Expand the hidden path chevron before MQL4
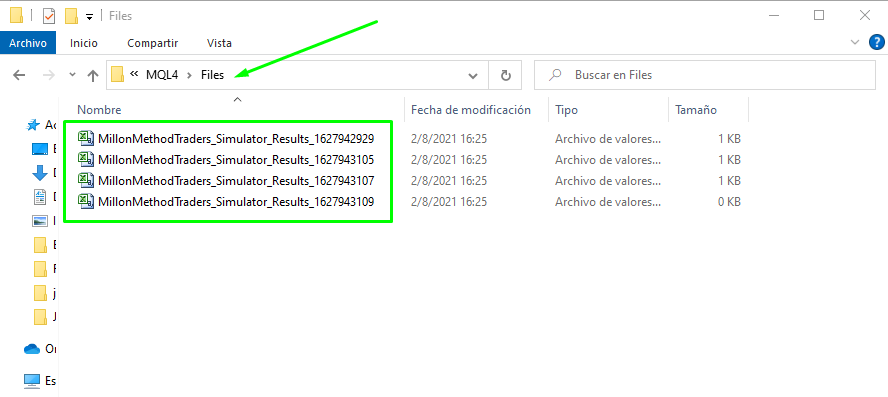 pyautogui.click(x=134, y=74)
